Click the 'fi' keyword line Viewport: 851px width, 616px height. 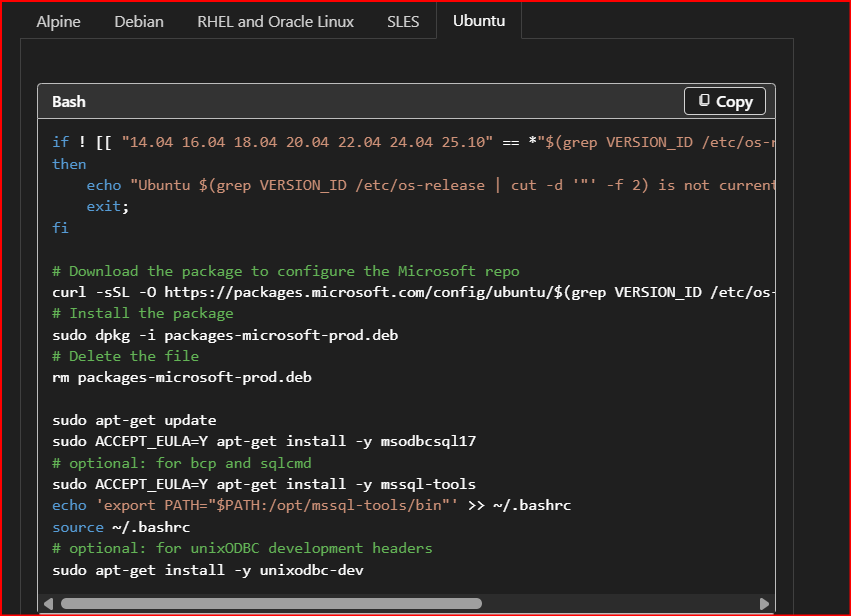pyautogui.click(x=60, y=228)
